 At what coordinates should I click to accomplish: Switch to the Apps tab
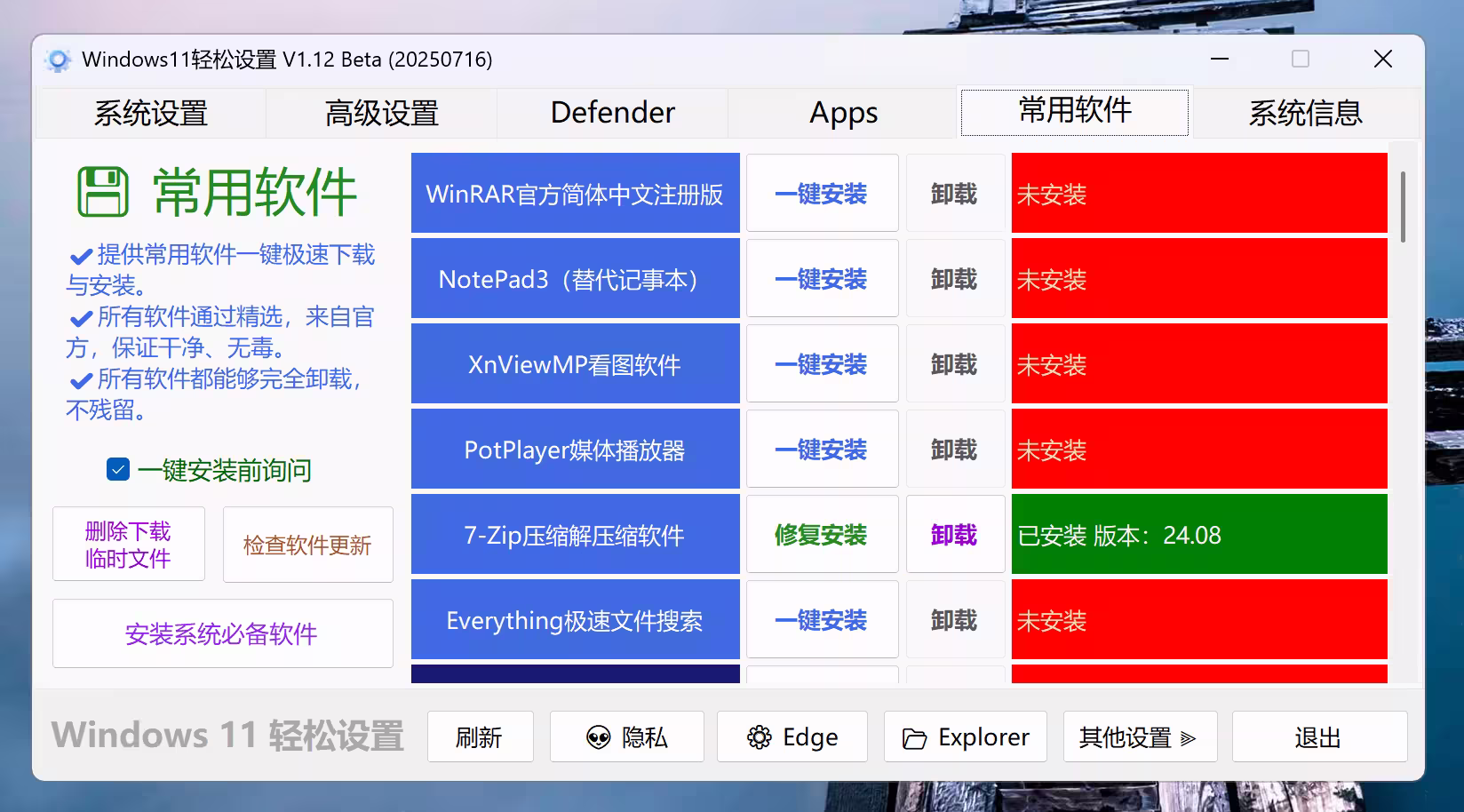click(844, 113)
